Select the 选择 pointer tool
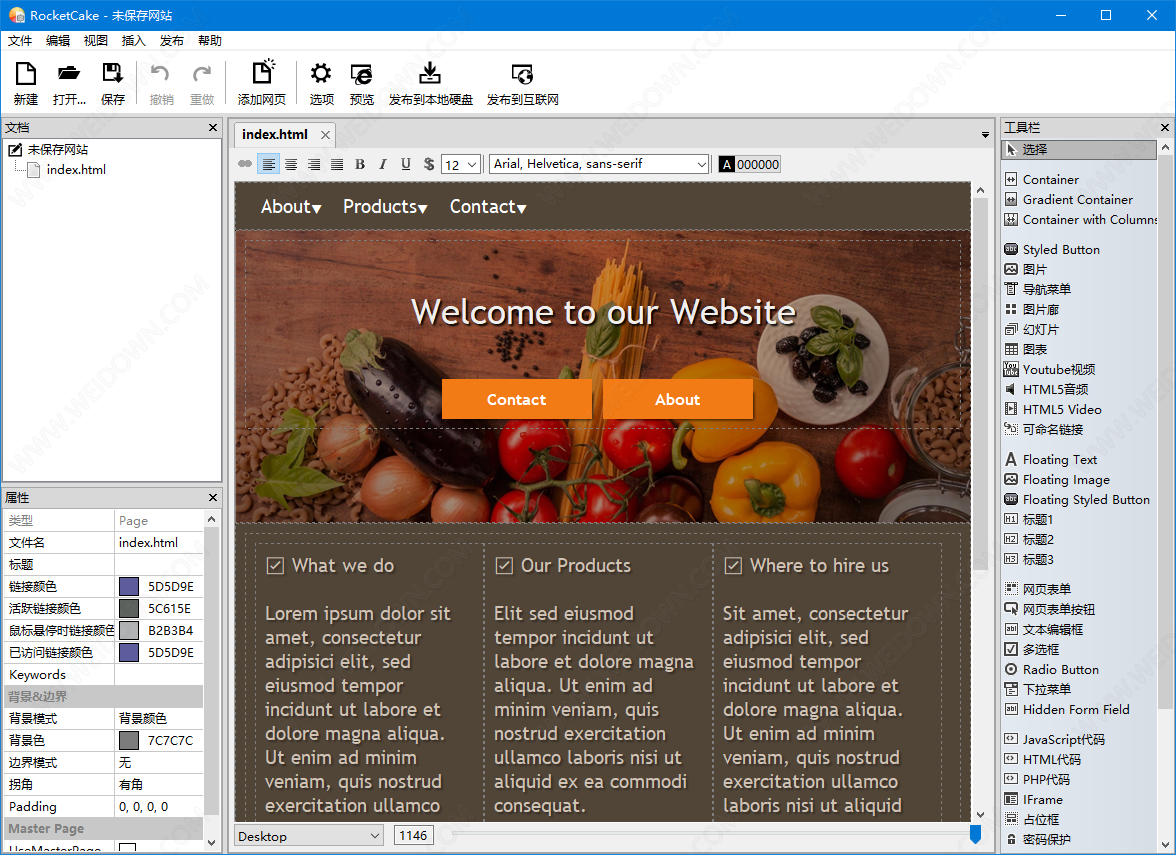 pyautogui.click(x=1078, y=149)
